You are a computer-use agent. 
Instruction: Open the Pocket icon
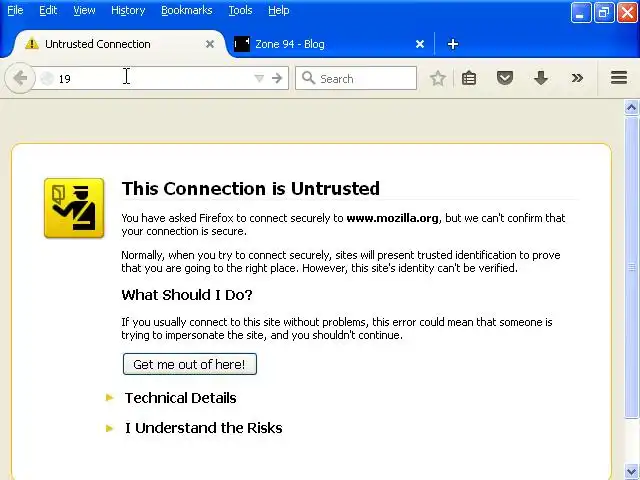505,78
